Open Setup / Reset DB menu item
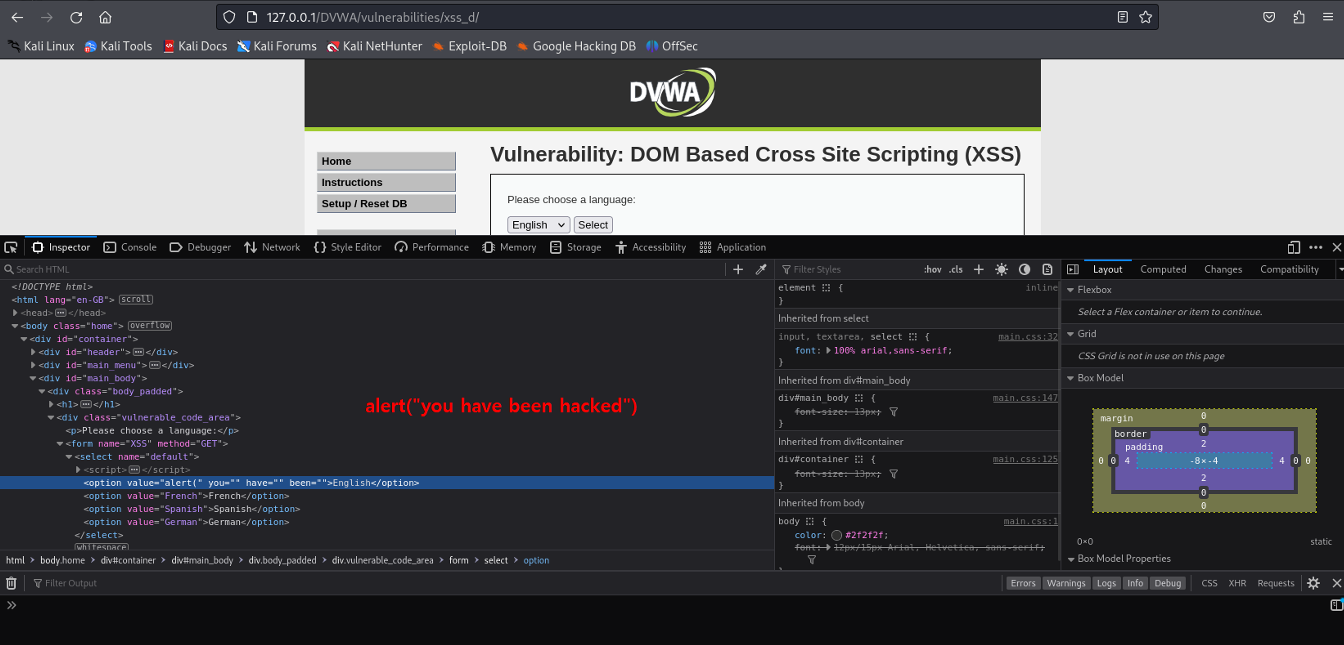 (x=386, y=204)
